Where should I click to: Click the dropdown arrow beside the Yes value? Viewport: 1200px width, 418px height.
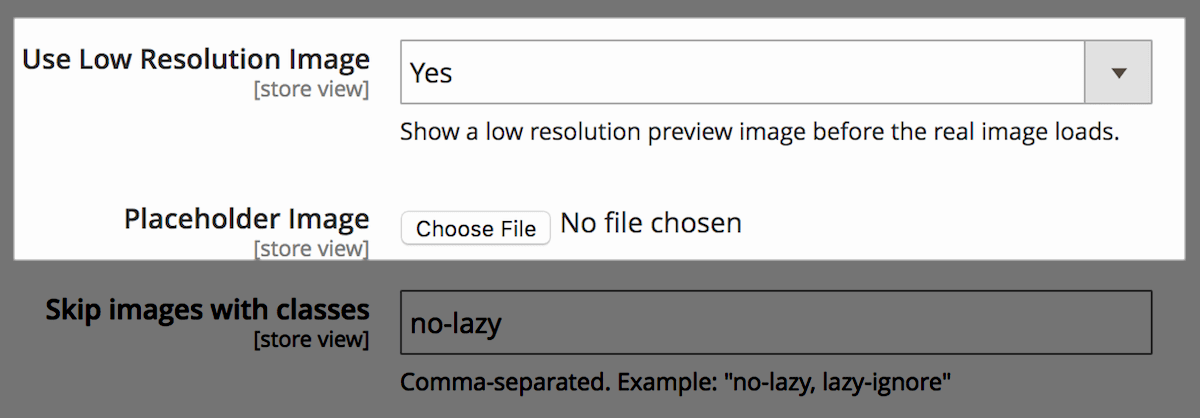[x=1119, y=72]
